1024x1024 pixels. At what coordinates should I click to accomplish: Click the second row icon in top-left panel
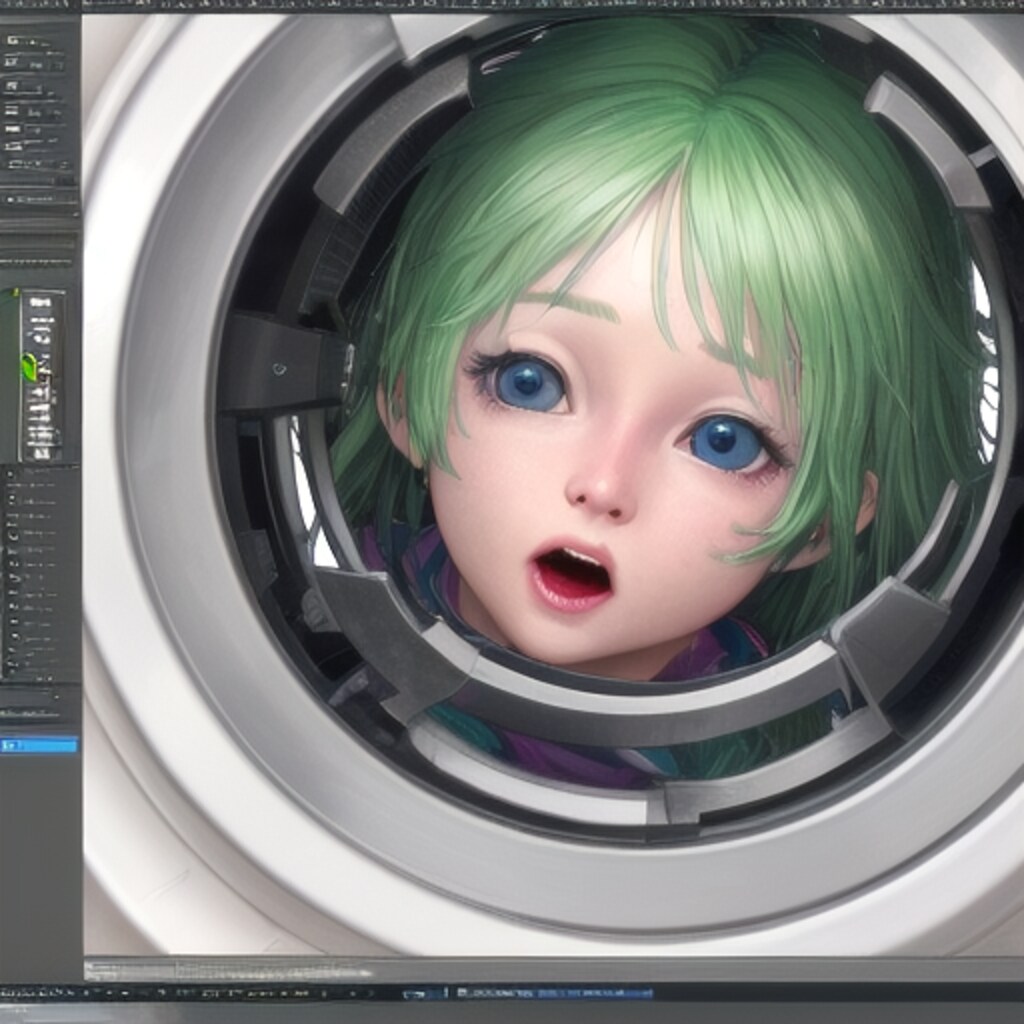[x=12, y=64]
